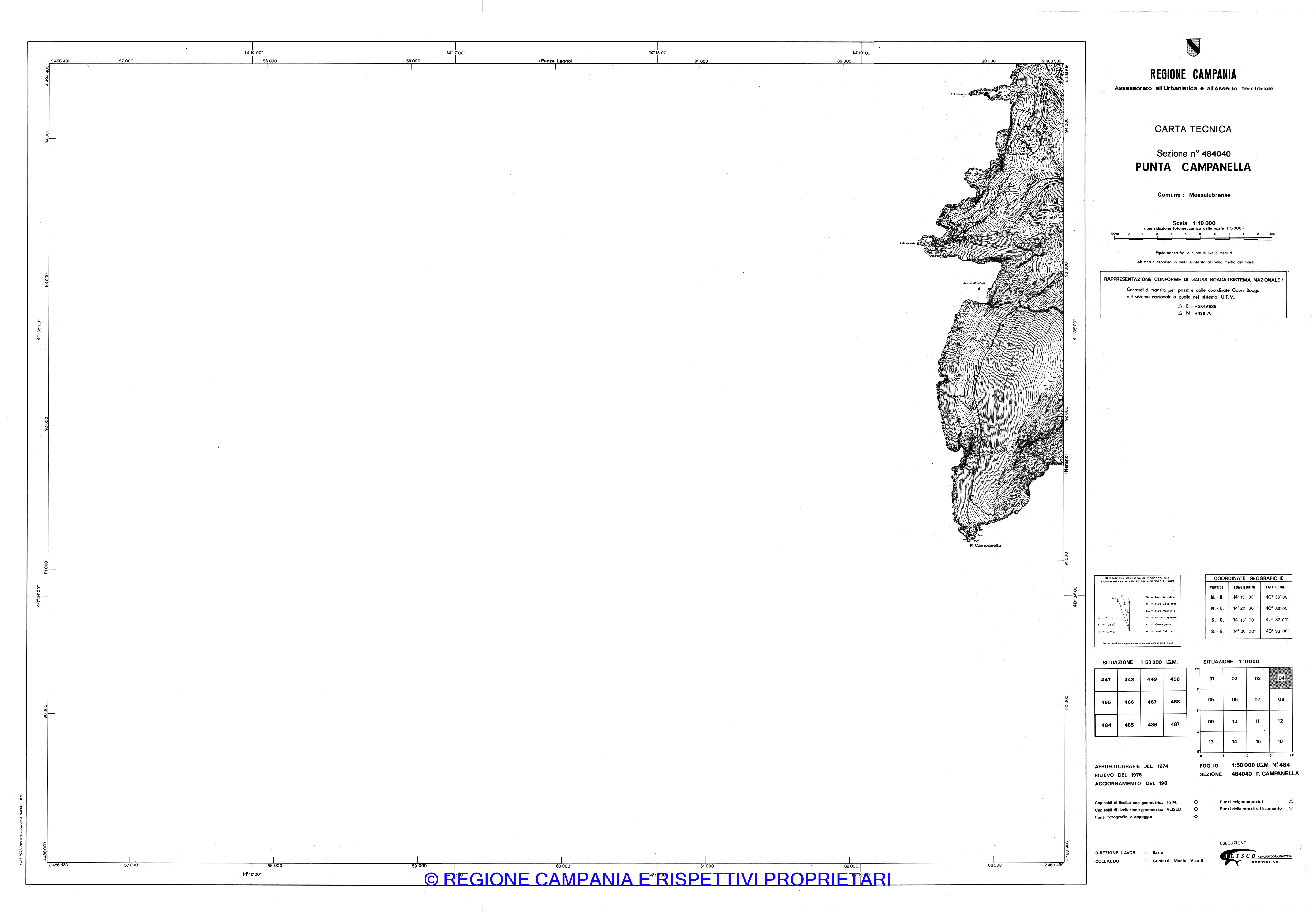
Task: Click the symbol beside Capisaldi di livellazione geometrica ALISUD
Action: pos(1196,809)
